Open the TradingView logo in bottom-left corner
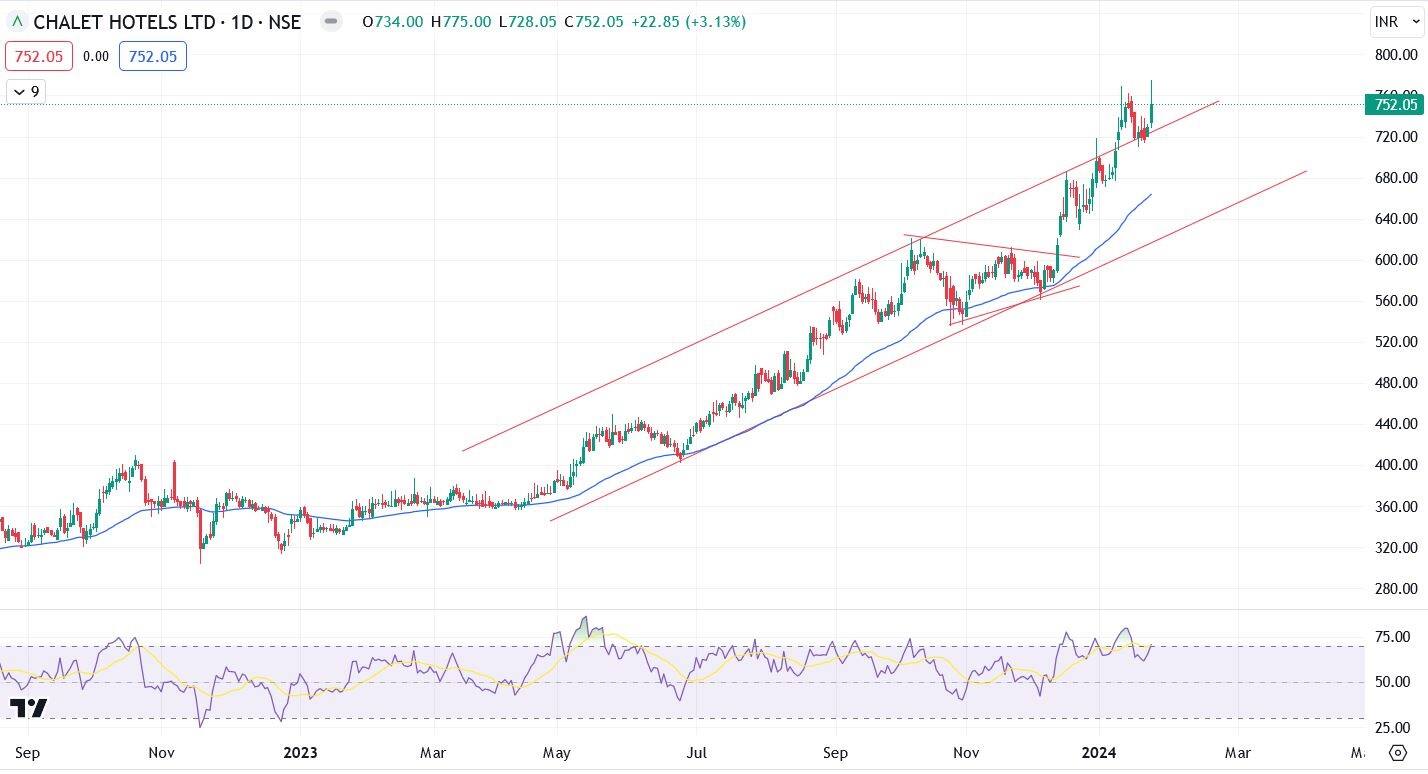Viewport: 1428px width, 774px height. tap(29, 708)
